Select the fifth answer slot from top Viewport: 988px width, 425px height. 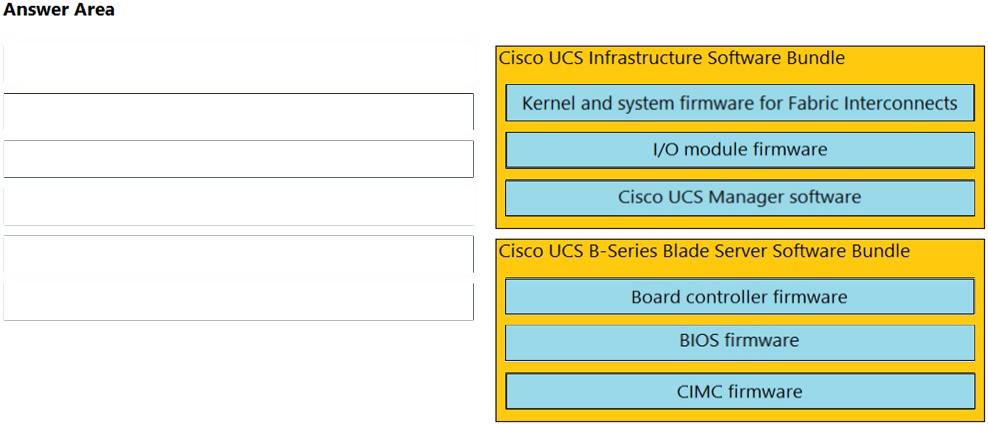pyautogui.click(x=238, y=254)
